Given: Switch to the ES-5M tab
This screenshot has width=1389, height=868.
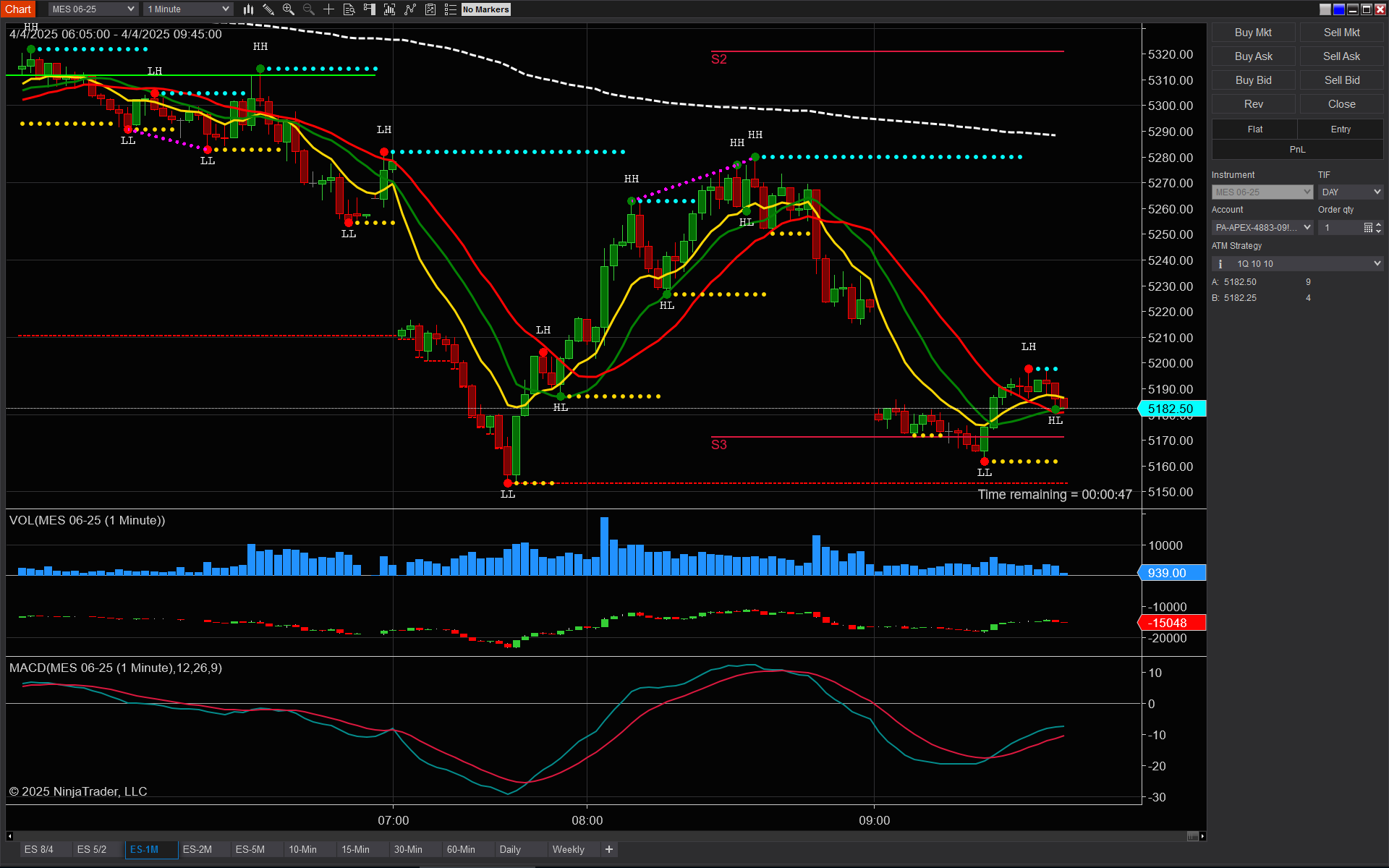Looking at the screenshot, I should point(250,849).
